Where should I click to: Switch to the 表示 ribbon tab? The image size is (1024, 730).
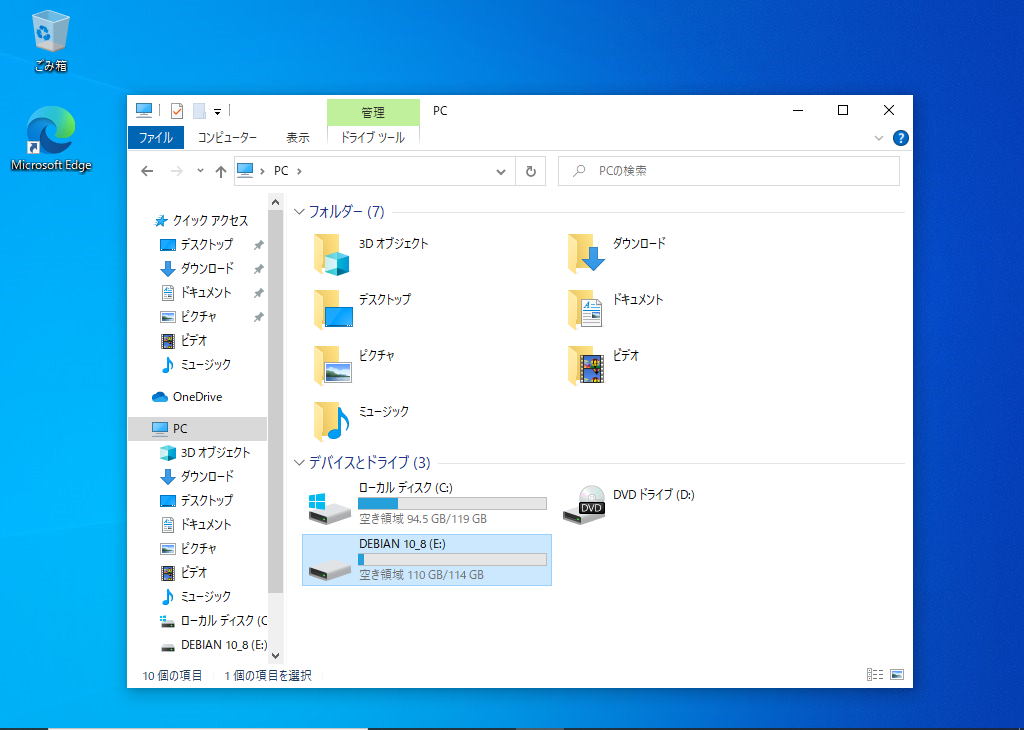(297, 138)
